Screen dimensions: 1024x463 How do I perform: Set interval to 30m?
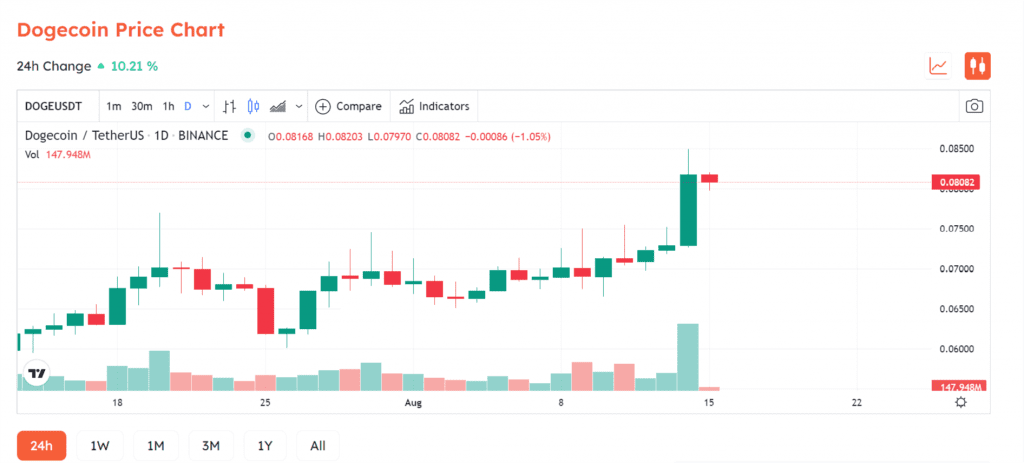(142, 106)
